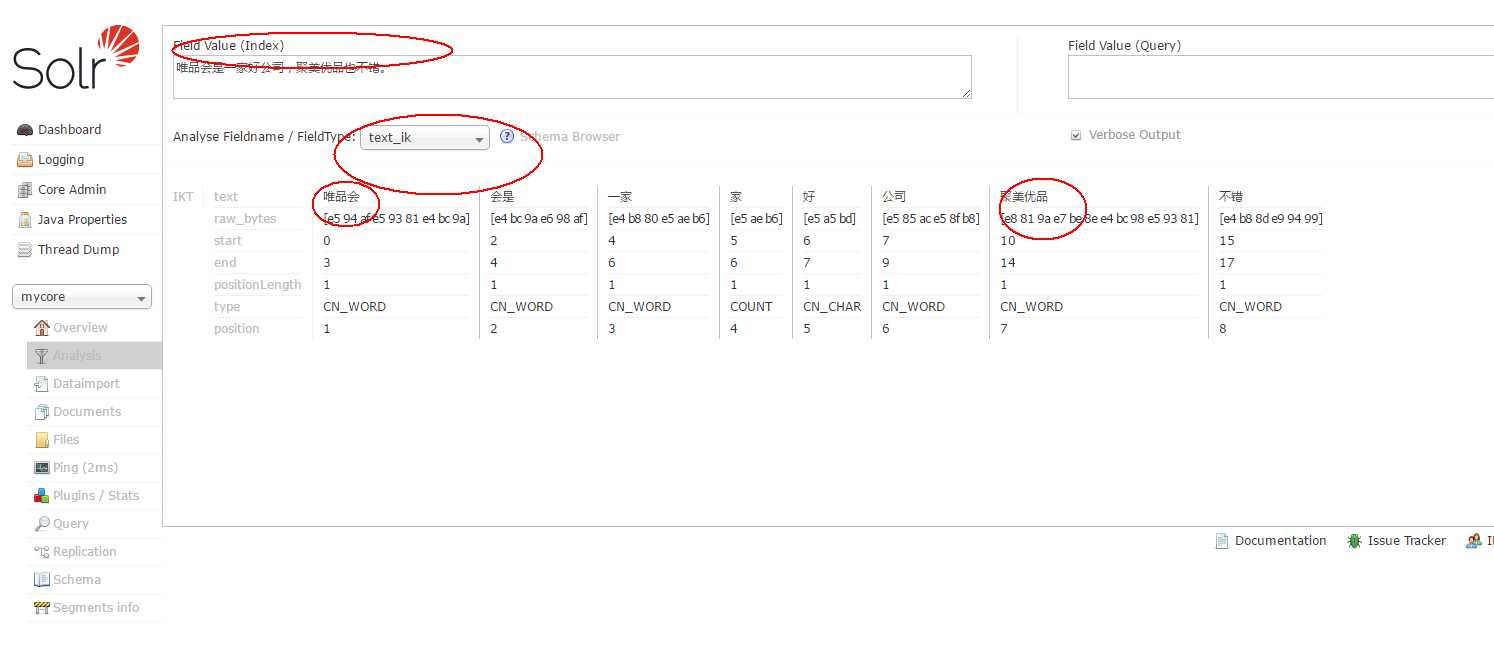Click the raw bytes [e5 a5 bd]

click(829, 219)
